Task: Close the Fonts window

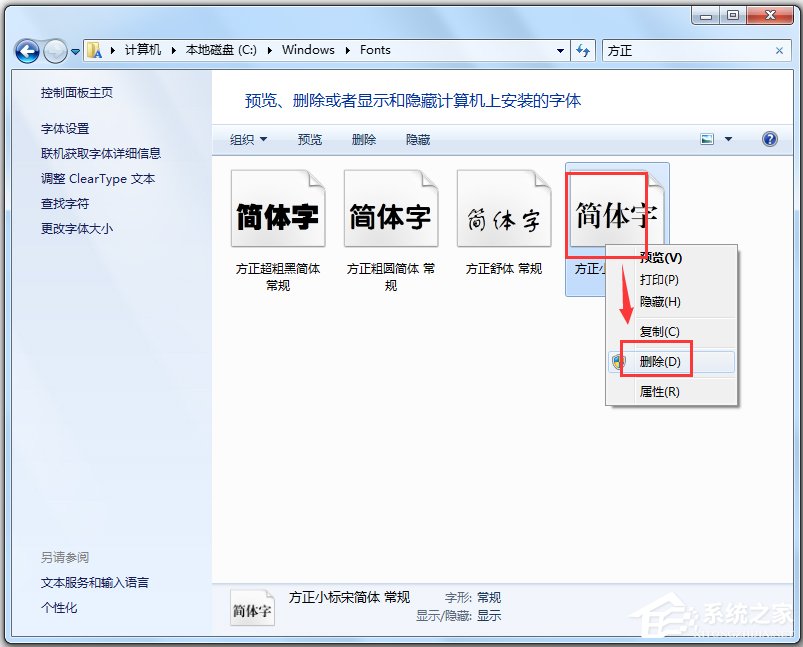Action: coord(770,16)
